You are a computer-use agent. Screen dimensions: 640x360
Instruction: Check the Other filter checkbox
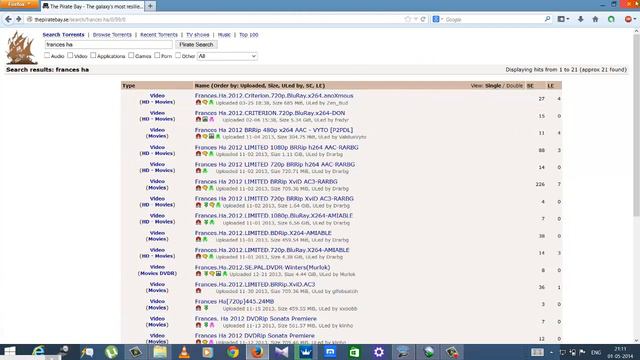coord(178,55)
